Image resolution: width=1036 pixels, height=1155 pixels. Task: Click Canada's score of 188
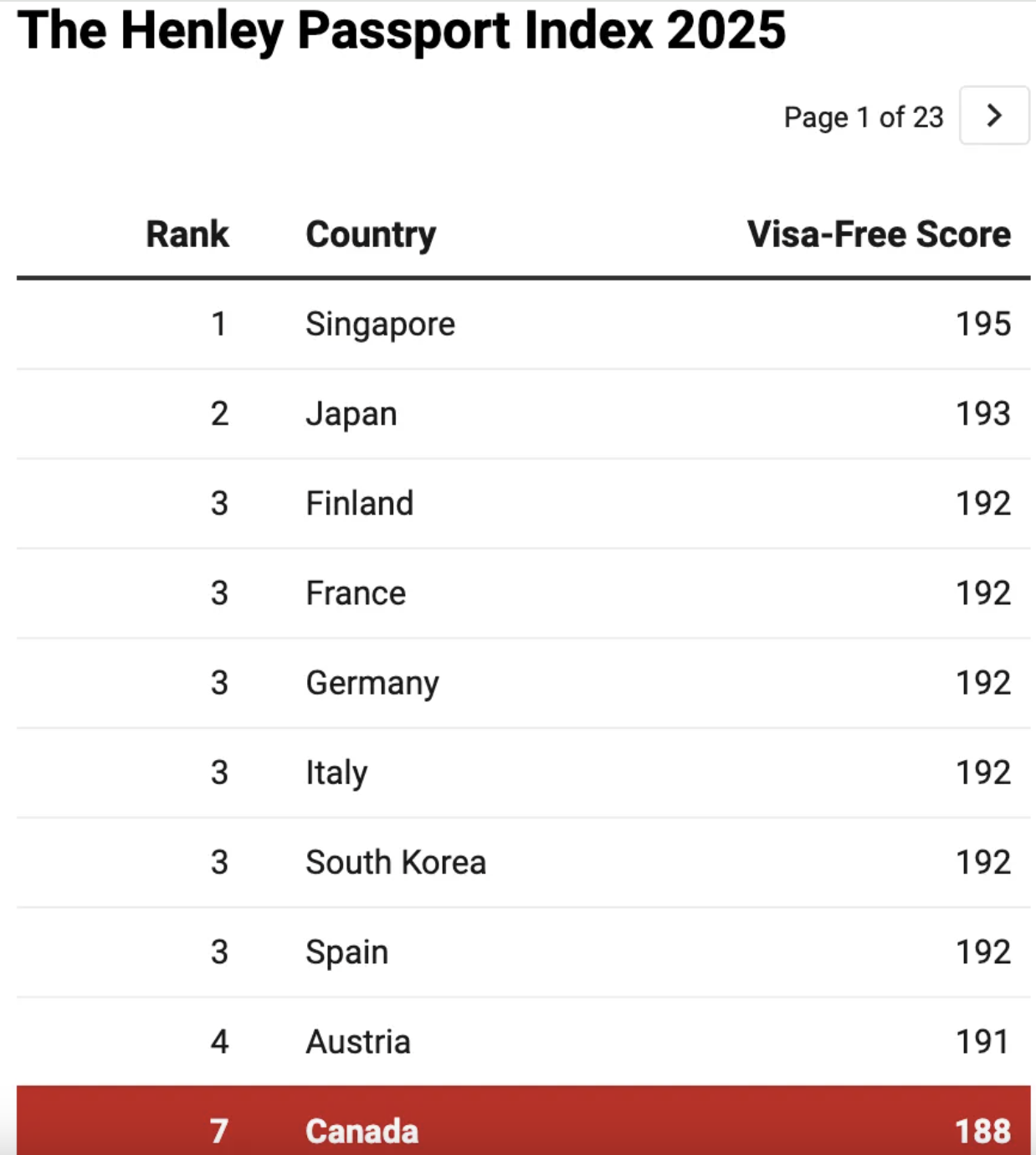[983, 1131]
